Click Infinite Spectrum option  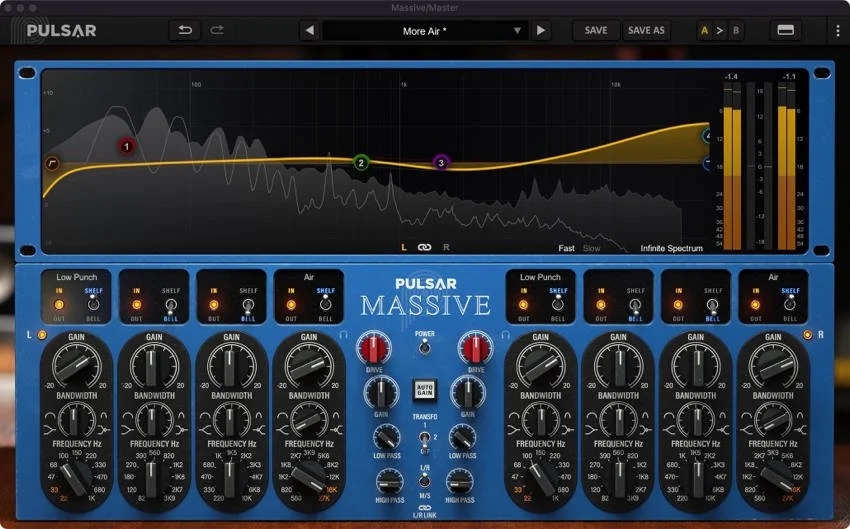pos(671,248)
